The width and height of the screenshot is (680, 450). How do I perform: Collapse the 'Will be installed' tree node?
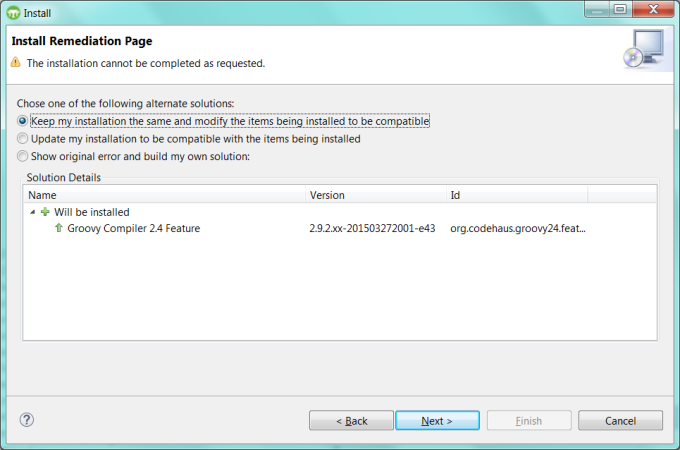(x=33, y=212)
